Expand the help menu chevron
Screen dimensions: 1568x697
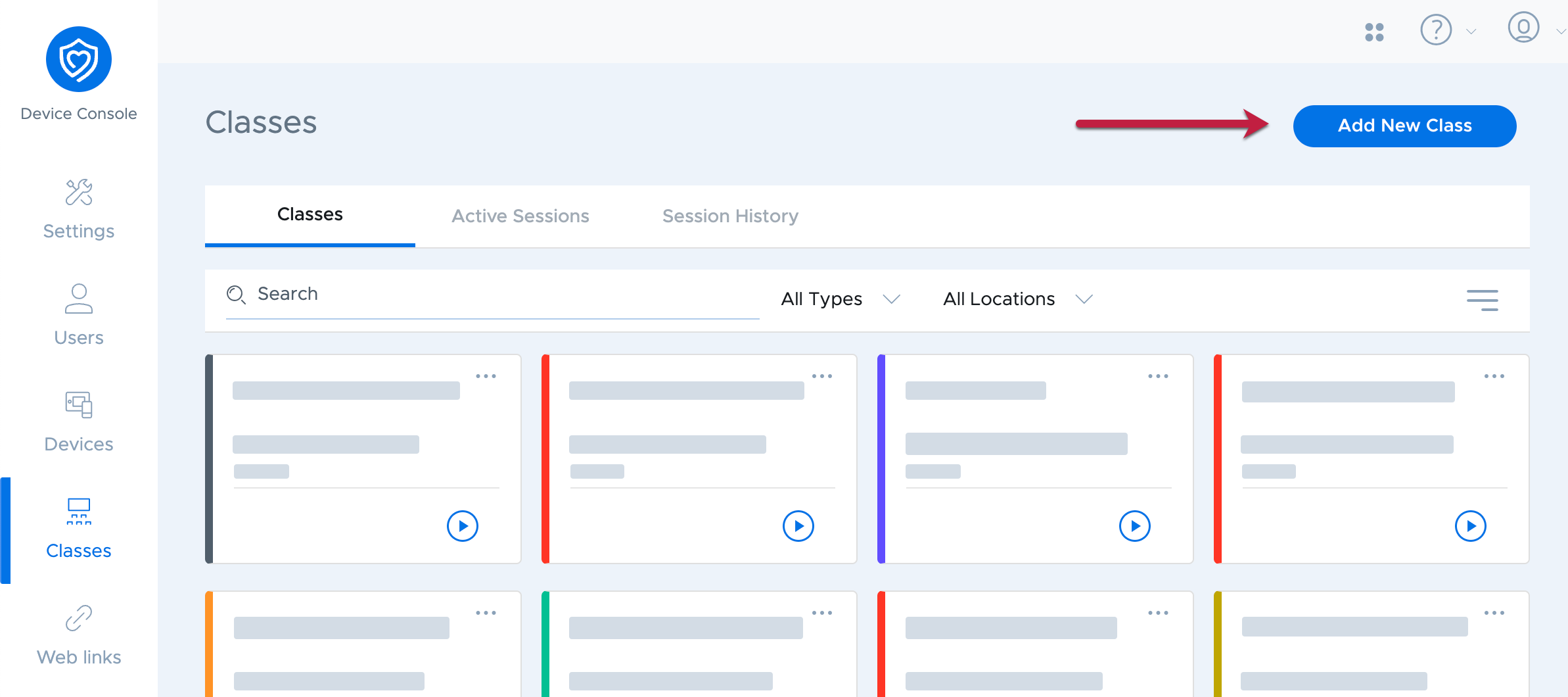[x=1471, y=32]
